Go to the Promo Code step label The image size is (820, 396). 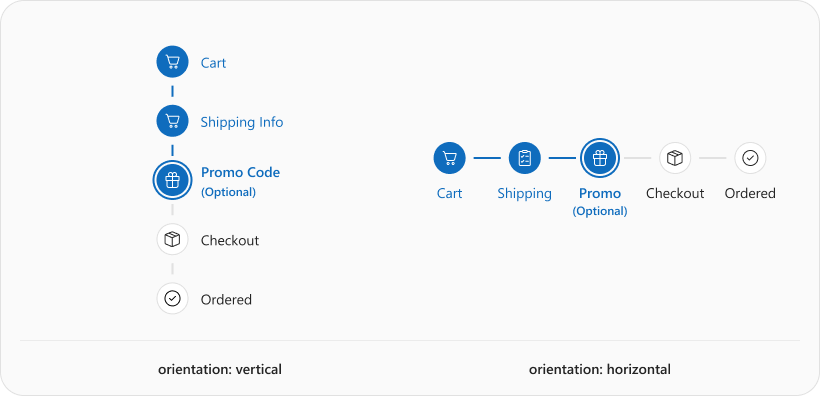[241, 173]
